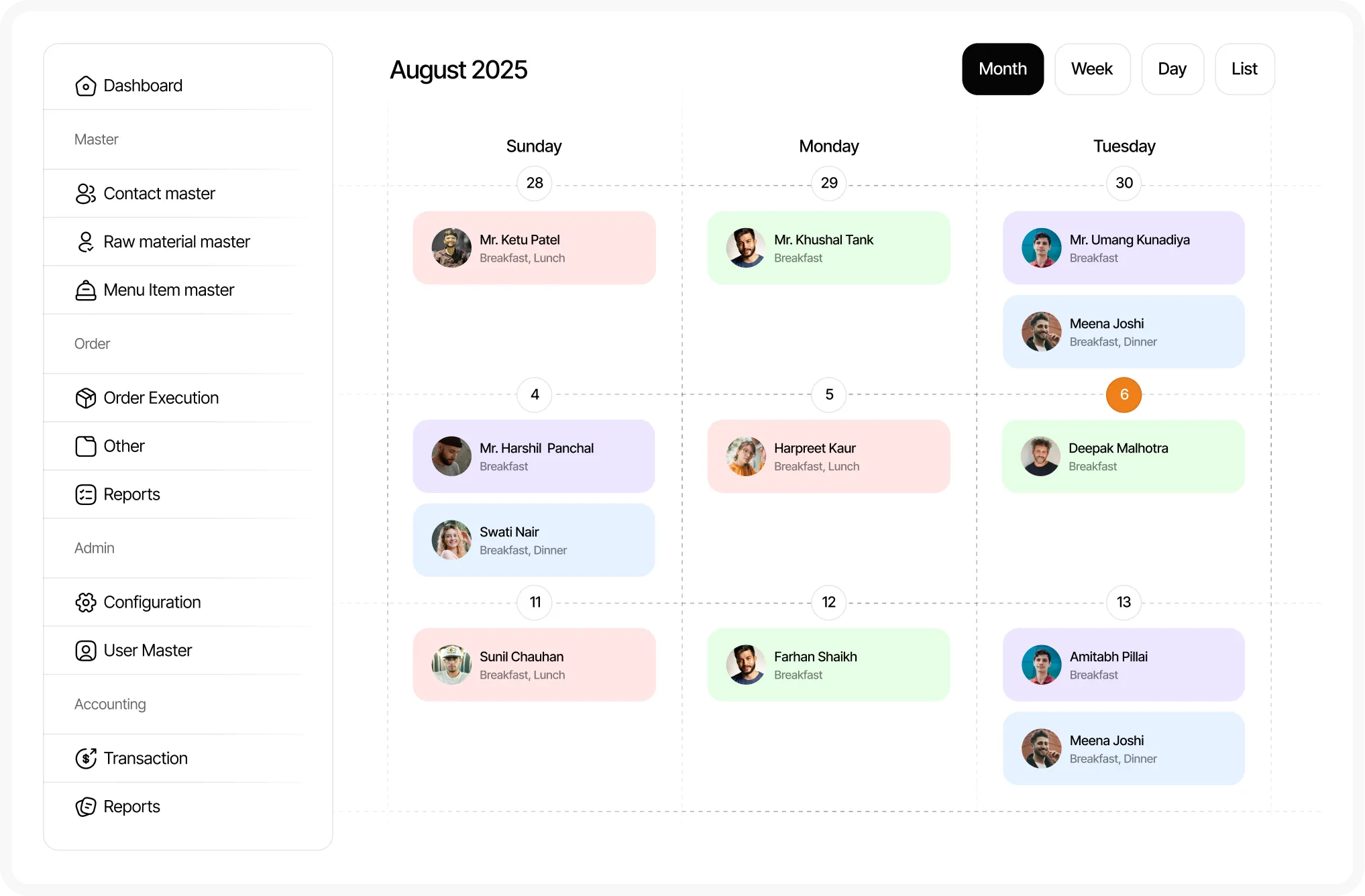Open Raw material master

(86, 241)
